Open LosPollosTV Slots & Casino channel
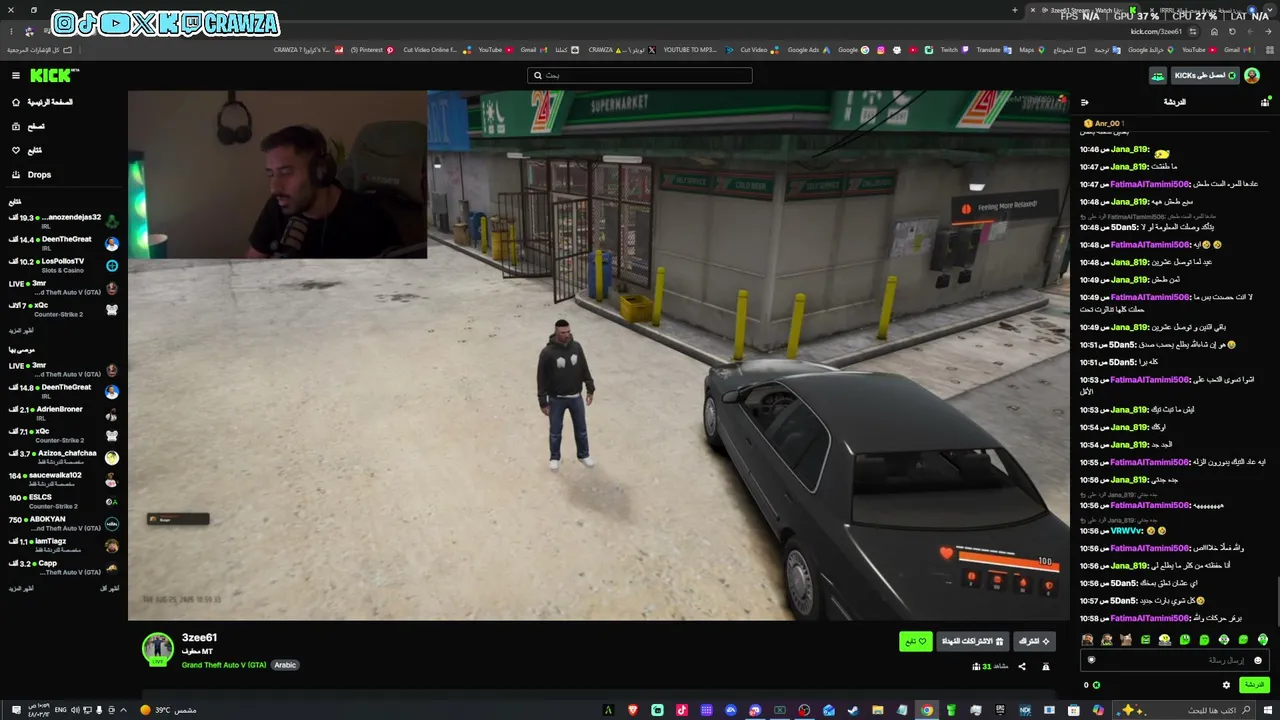The image size is (1280, 720). click(63, 265)
